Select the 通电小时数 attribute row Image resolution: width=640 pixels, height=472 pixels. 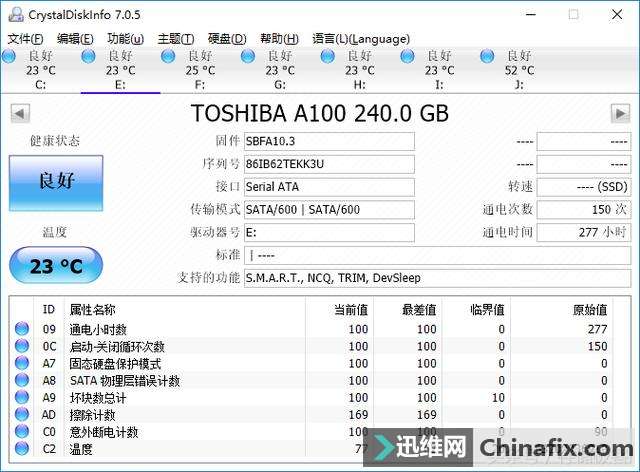[x=311, y=329]
